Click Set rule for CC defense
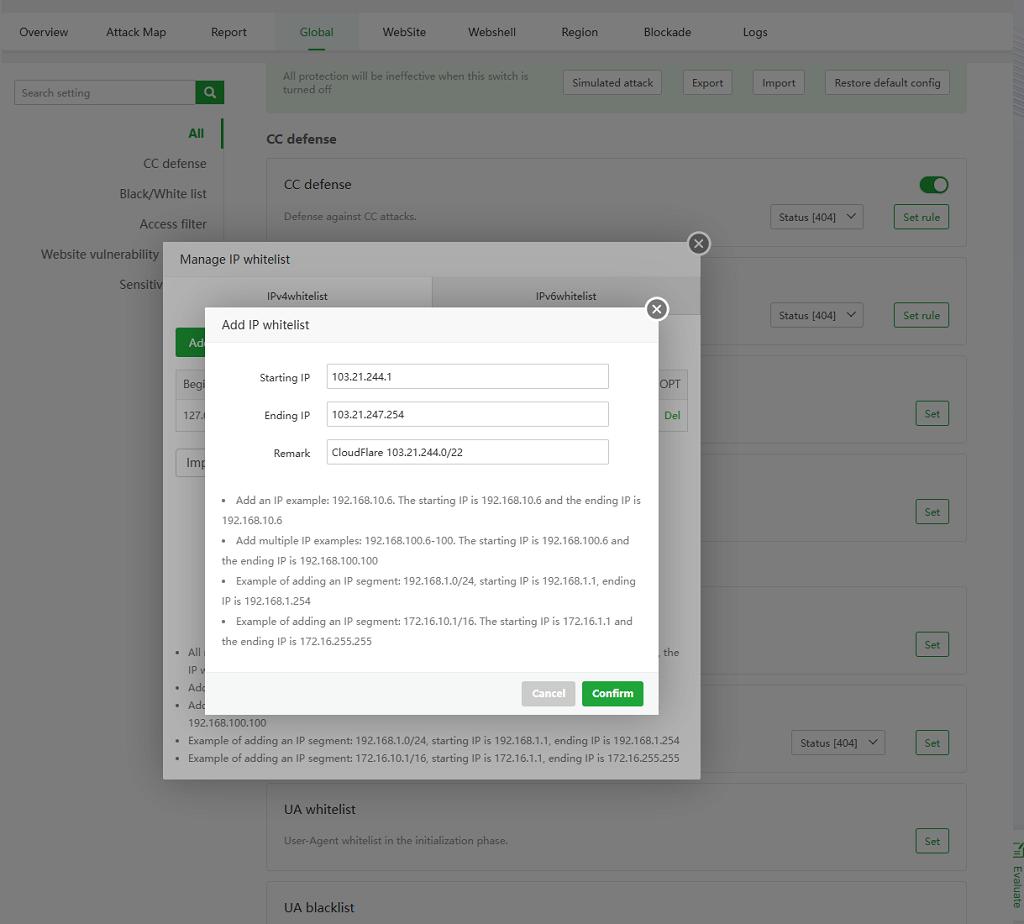Image resolution: width=1024 pixels, height=924 pixels. 921,217
